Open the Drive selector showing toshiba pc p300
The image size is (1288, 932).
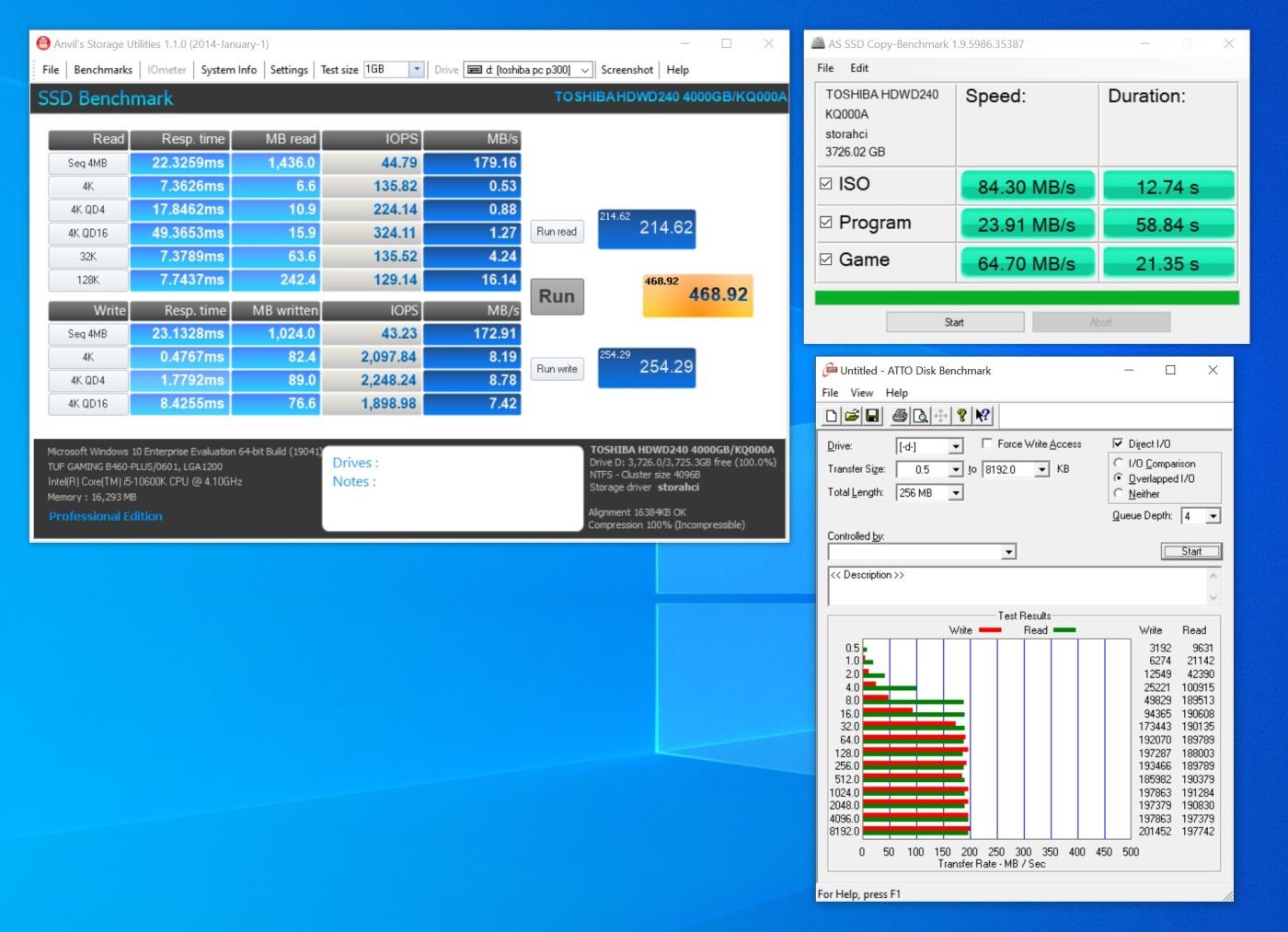pos(527,70)
